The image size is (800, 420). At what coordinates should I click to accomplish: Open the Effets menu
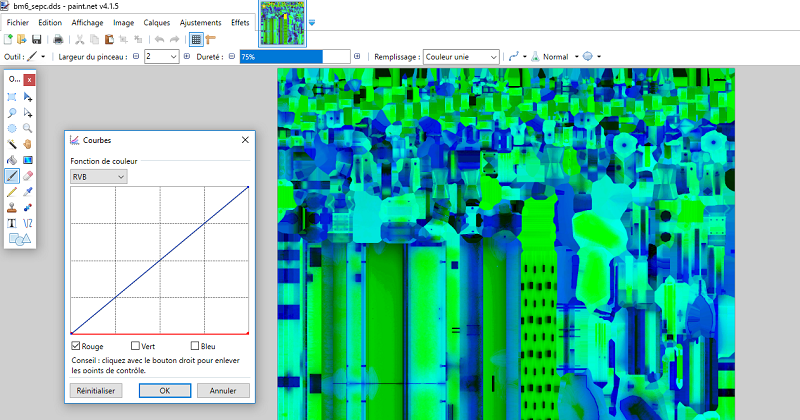point(240,22)
